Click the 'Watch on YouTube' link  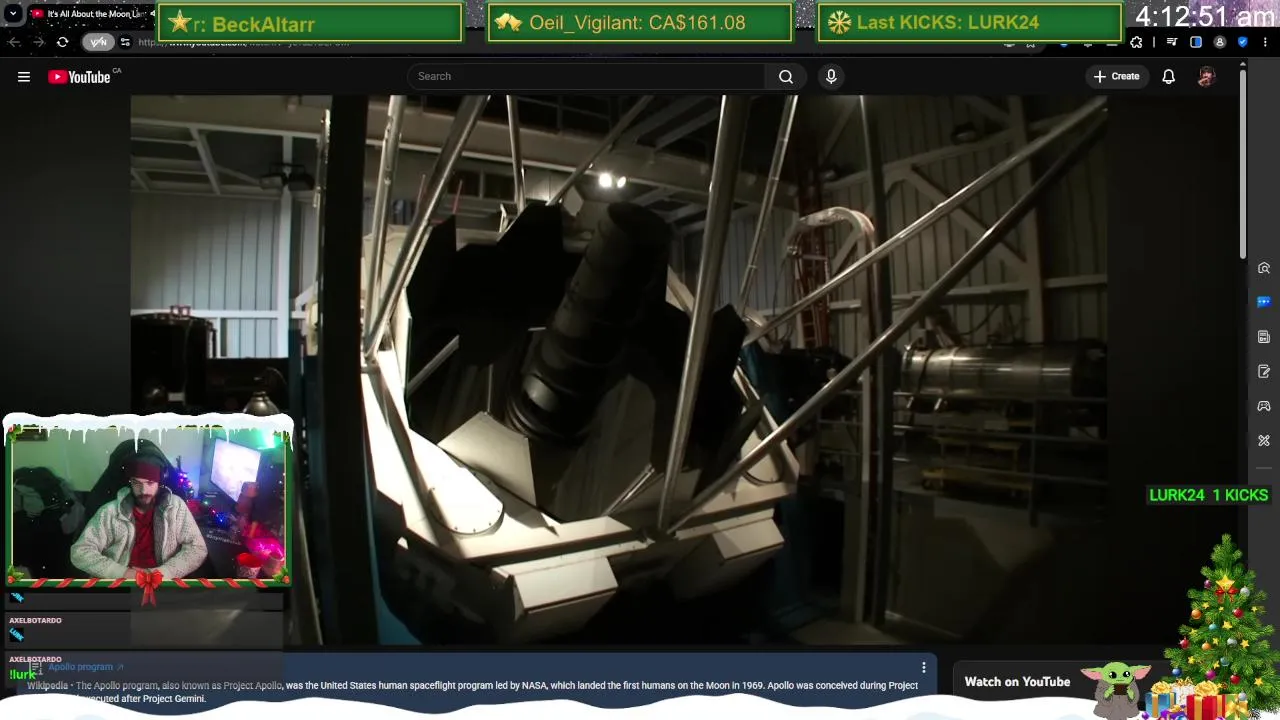click(x=1017, y=682)
